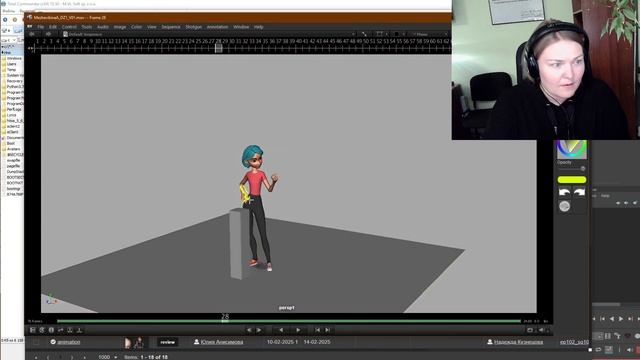Click the bootmgr entry in Total Commander
This screenshot has height=360, width=640.
13,189
